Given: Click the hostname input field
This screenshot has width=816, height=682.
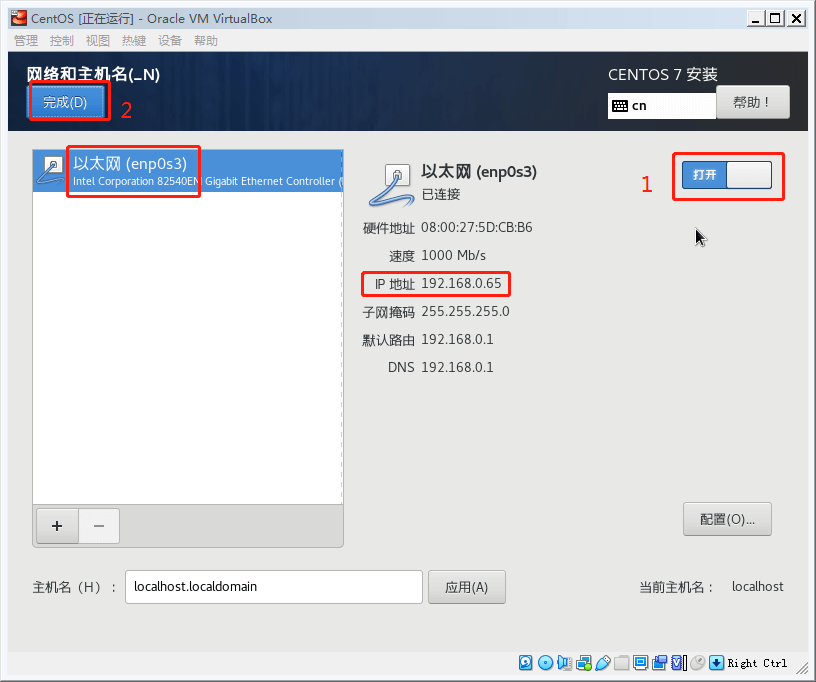Looking at the screenshot, I should (274, 587).
